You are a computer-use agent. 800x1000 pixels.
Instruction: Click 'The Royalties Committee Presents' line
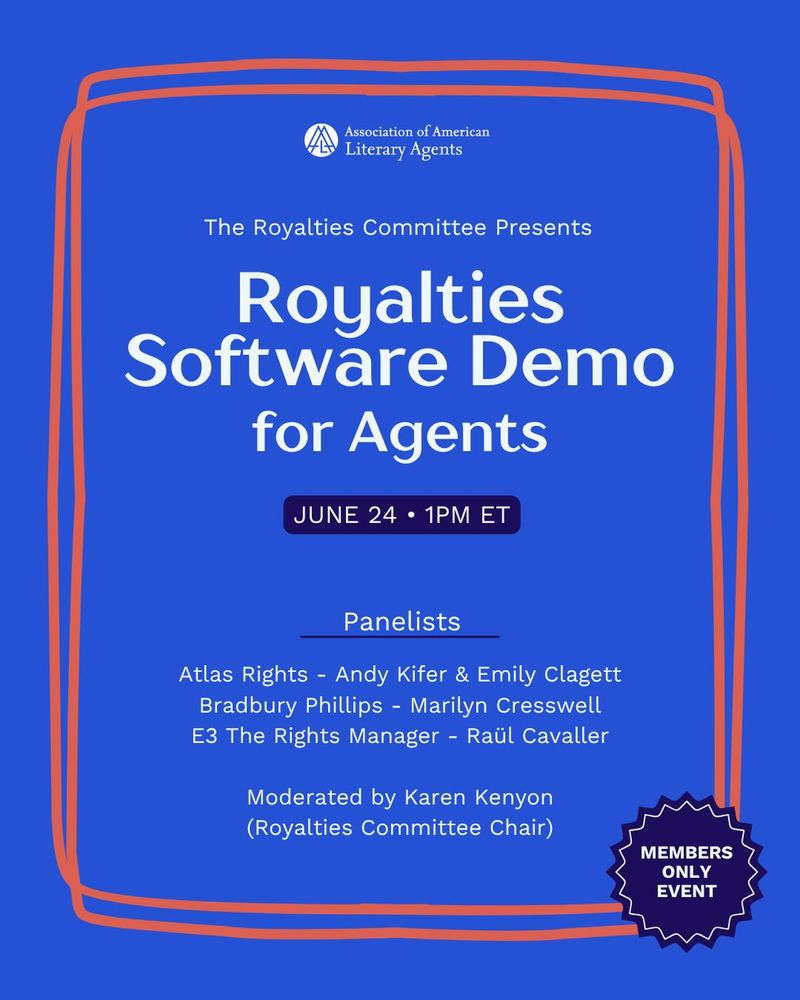[x=398, y=228]
